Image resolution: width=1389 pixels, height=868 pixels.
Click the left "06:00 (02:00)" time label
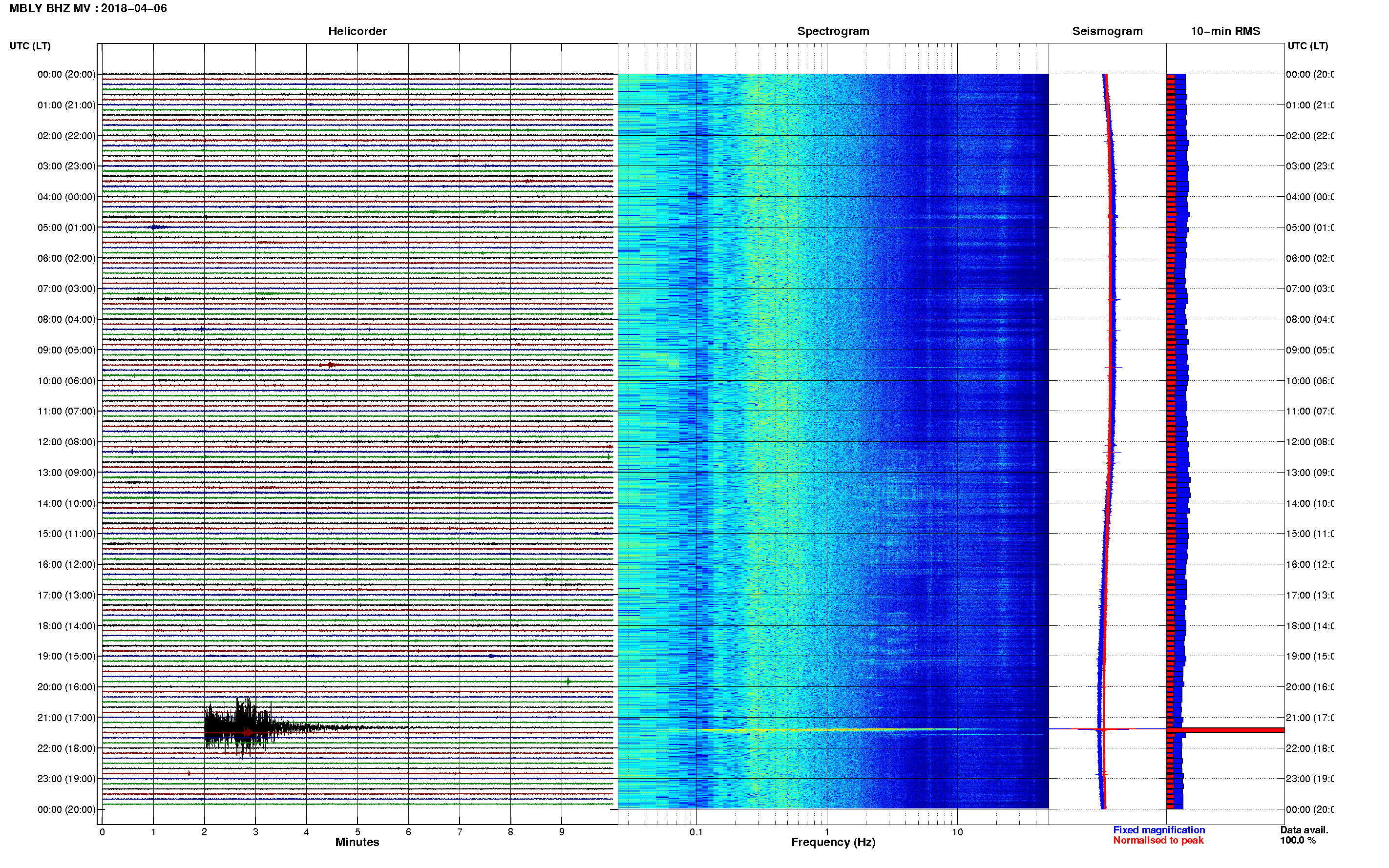coord(66,258)
